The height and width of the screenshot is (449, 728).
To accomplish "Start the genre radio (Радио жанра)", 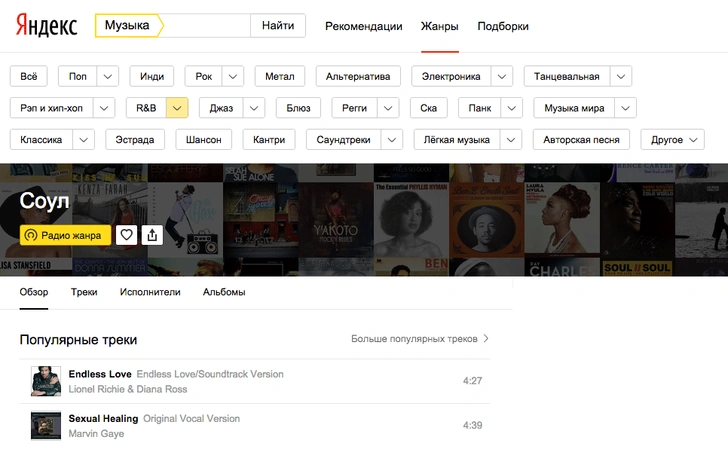I will 65,235.
